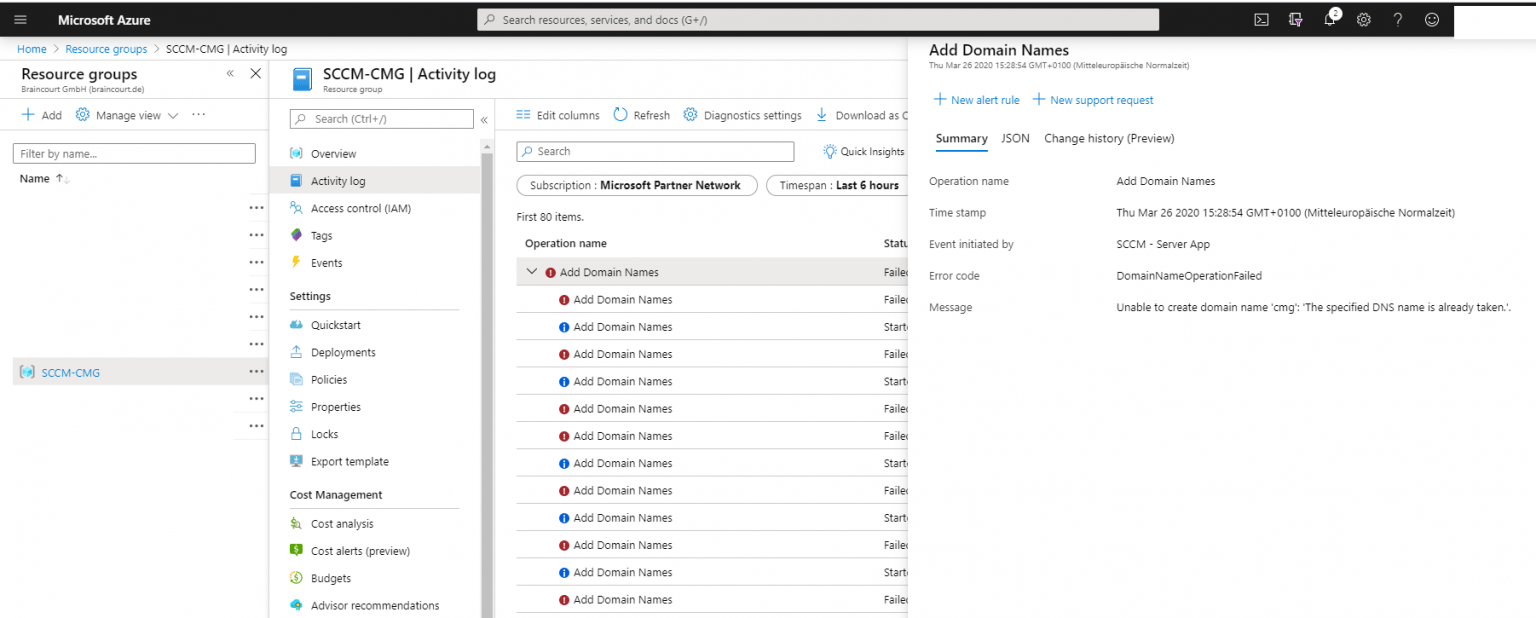Screen dimensions: 1536x618
Task: Open the Manage view dropdown
Action: [126, 114]
